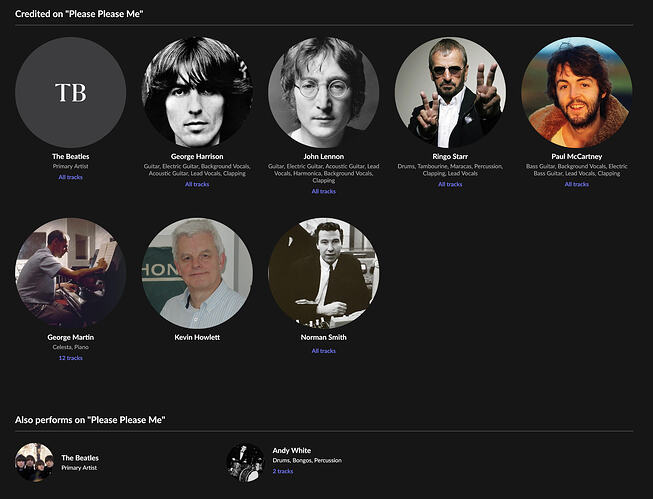Click the John Lennon name label
Screen dimensions: 653x499
click(x=324, y=157)
